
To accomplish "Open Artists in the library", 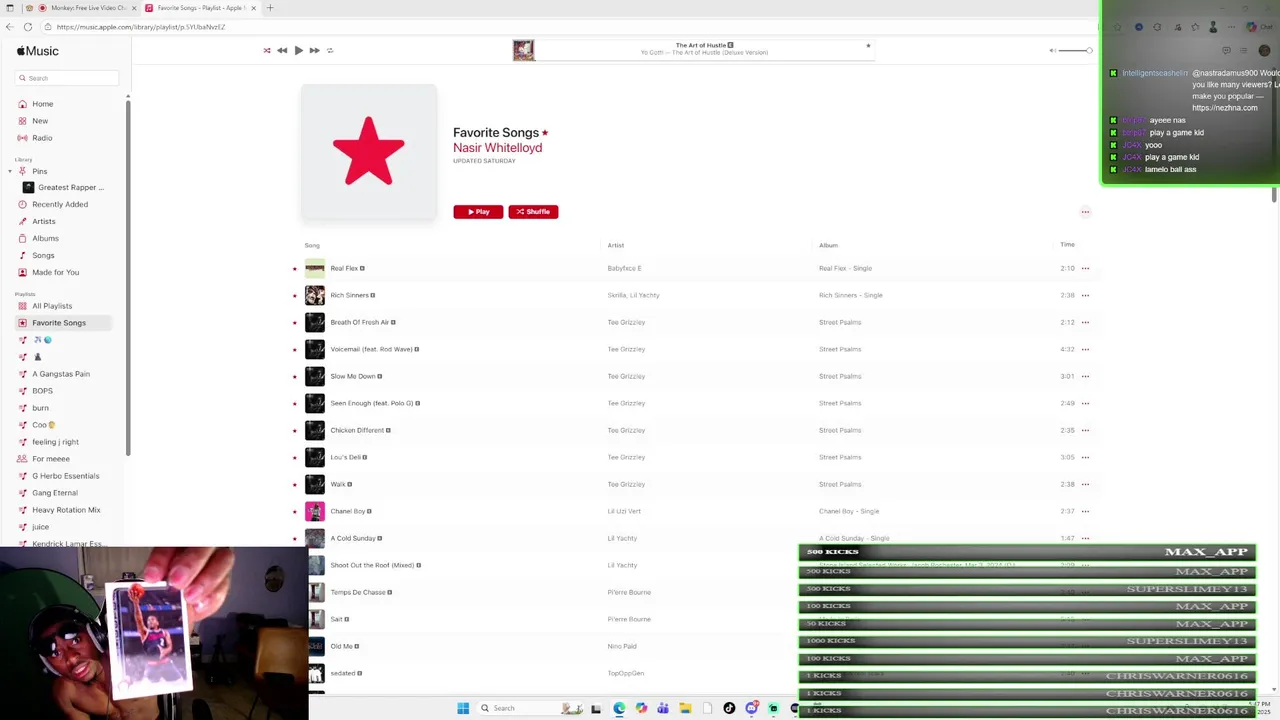I will (44, 221).
